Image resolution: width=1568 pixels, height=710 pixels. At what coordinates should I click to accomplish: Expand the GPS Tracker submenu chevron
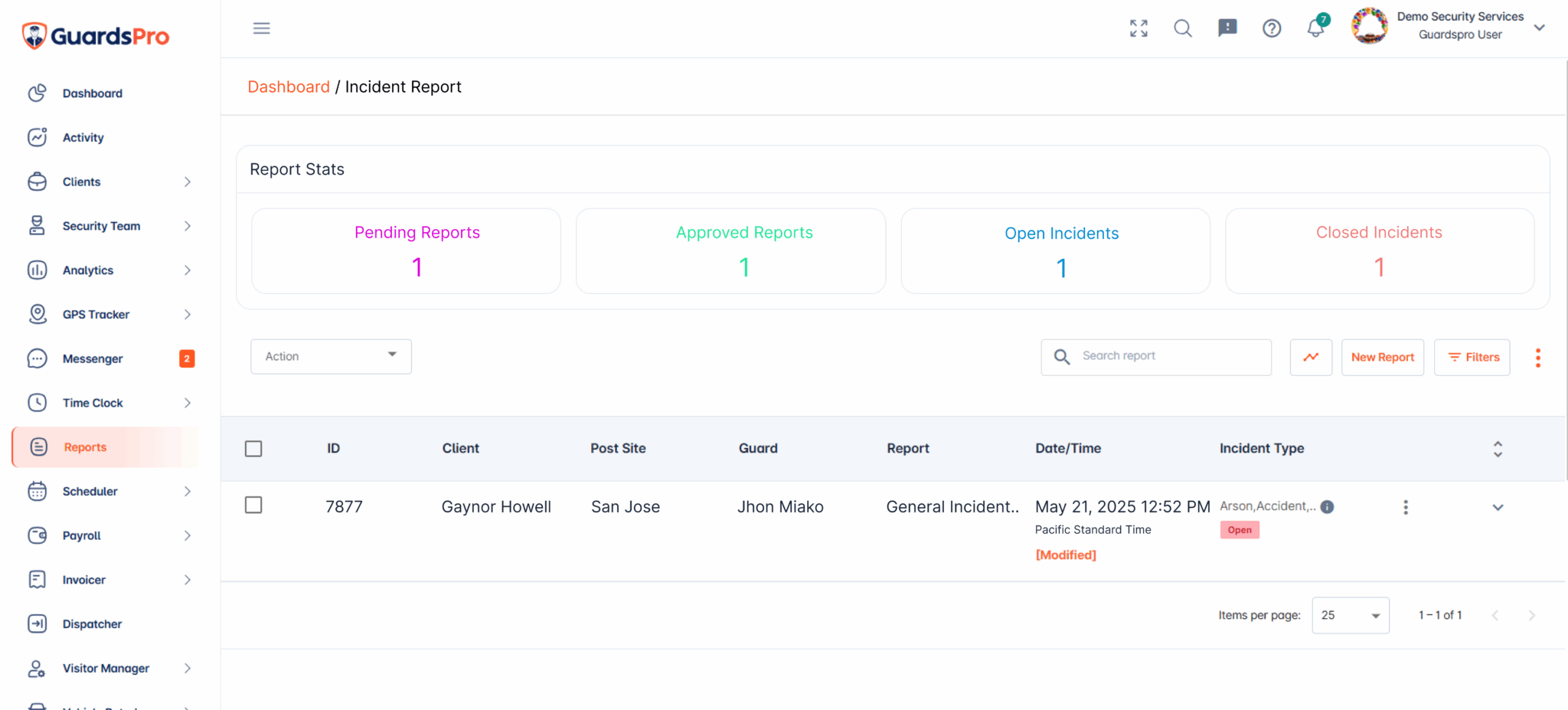[188, 314]
